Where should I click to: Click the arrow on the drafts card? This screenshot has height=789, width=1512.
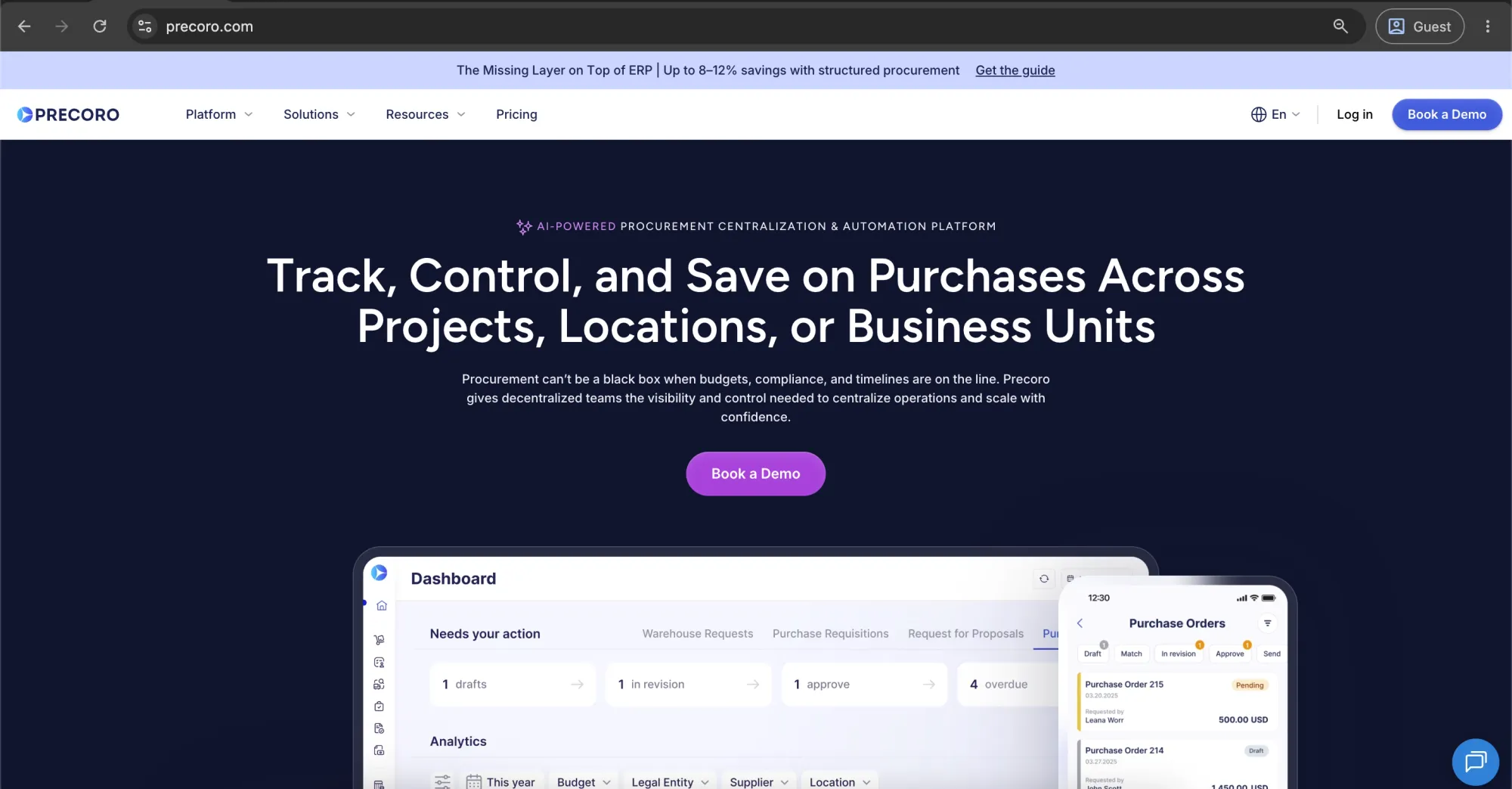pos(578,685)
